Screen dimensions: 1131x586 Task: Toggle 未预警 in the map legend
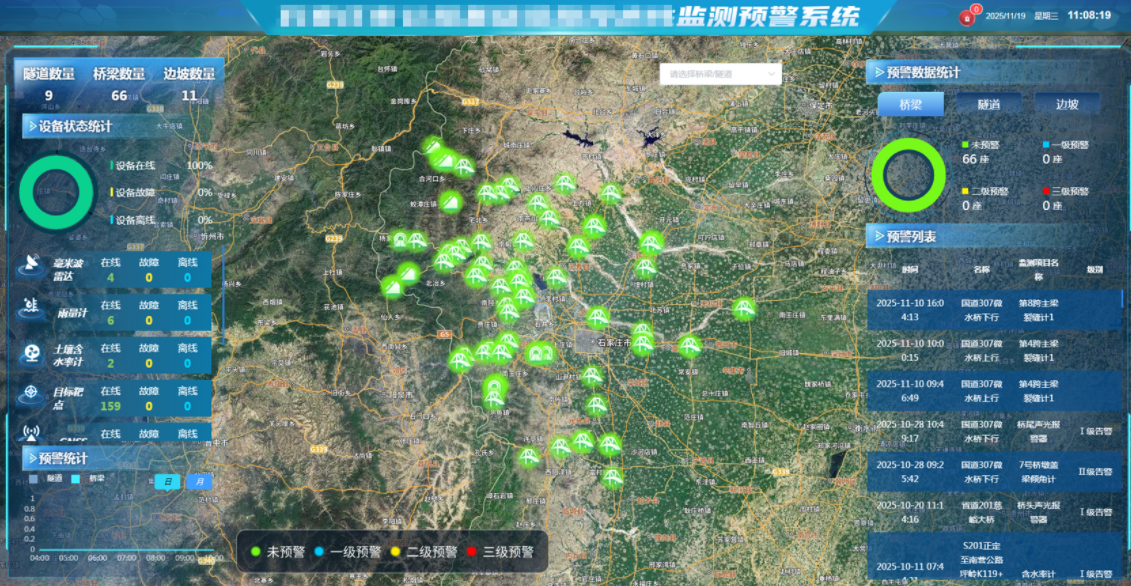[282, 551]
